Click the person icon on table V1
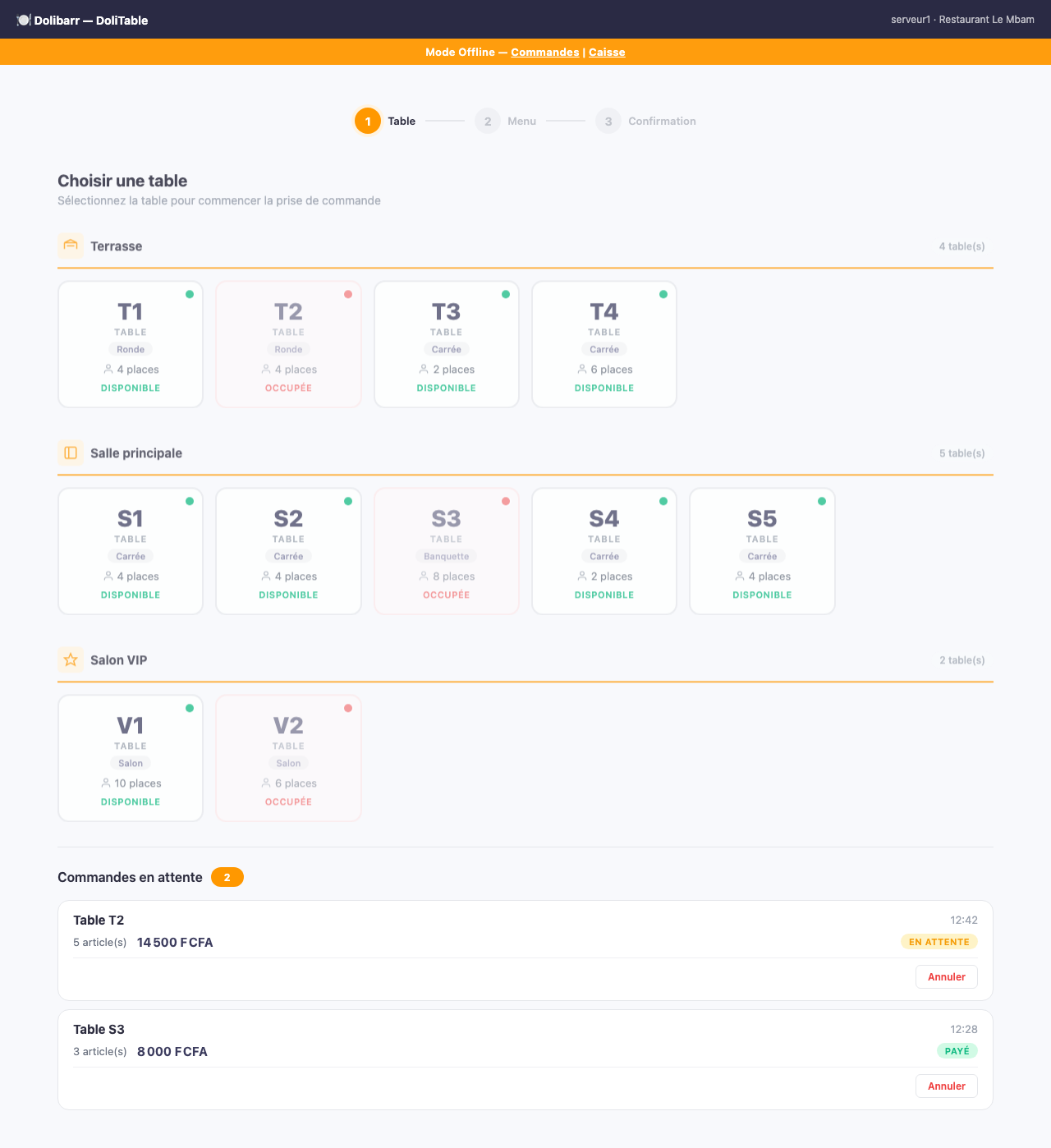 pos(106,783)
